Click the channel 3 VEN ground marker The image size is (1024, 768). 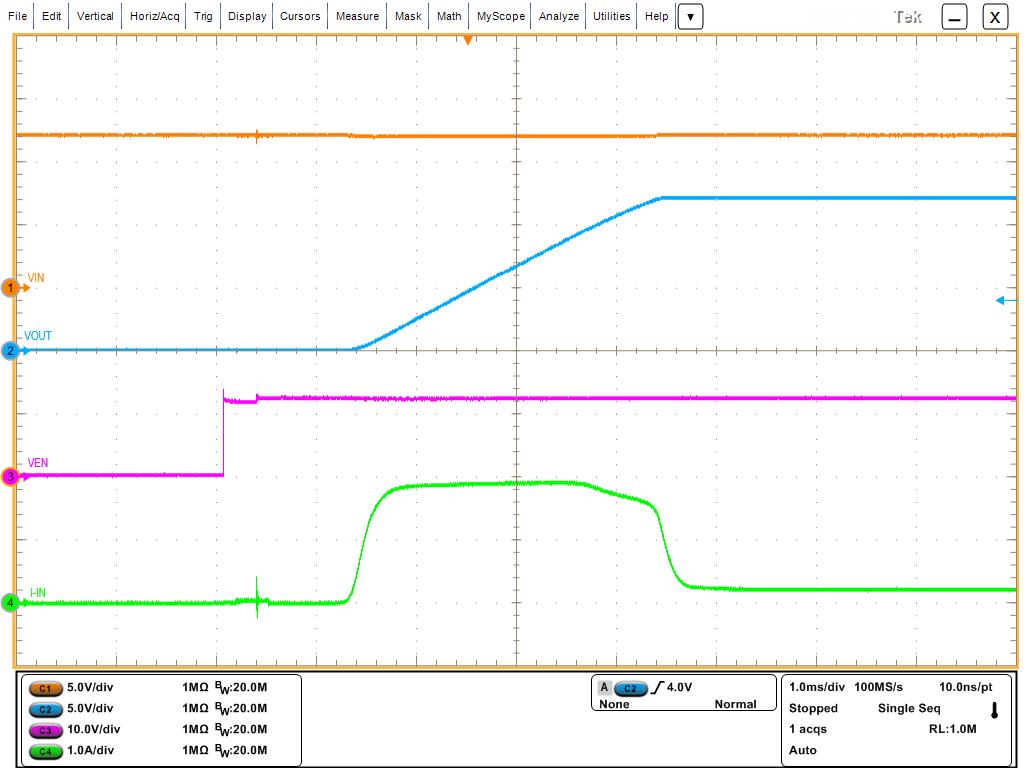pos(11,477)
